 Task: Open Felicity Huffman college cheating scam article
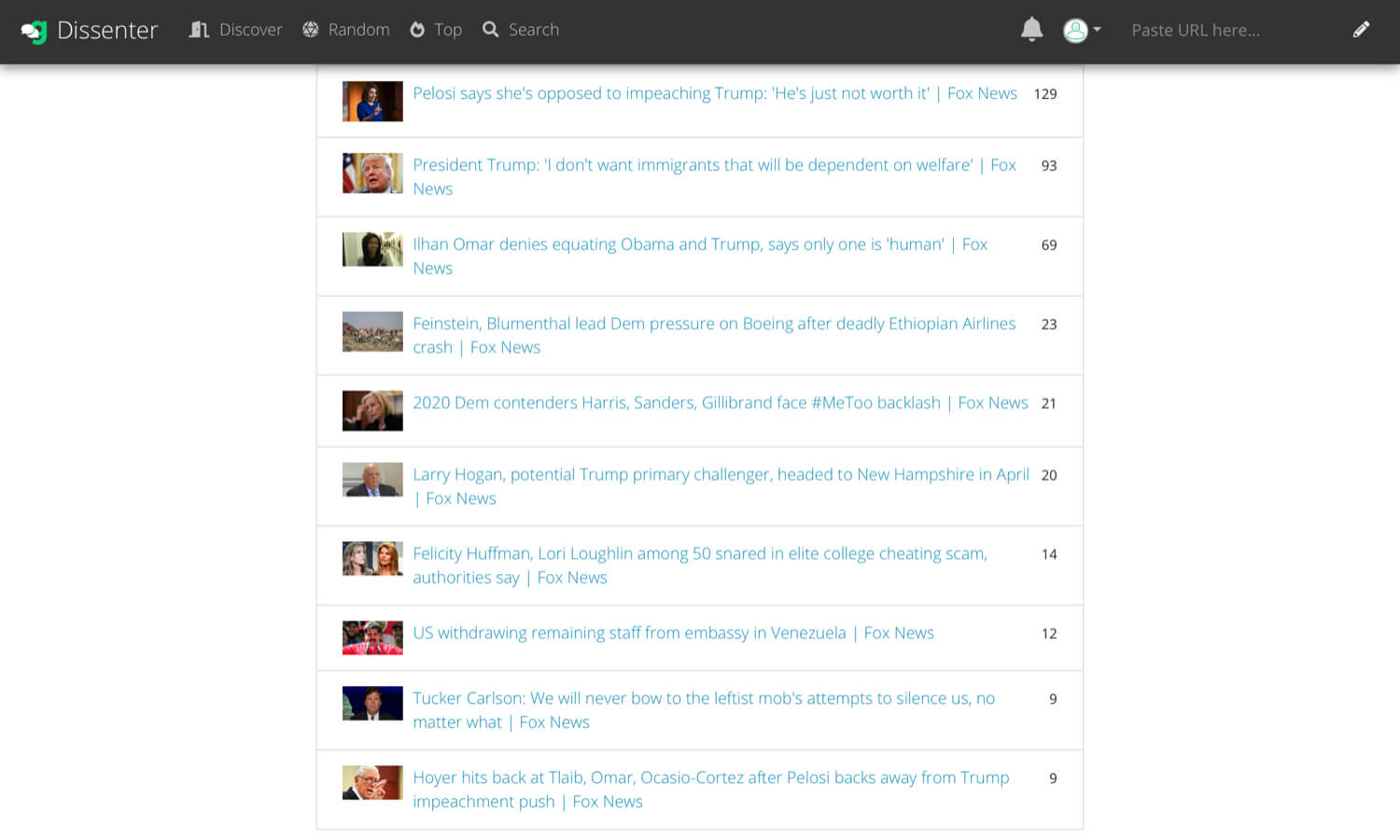(700, 566)
